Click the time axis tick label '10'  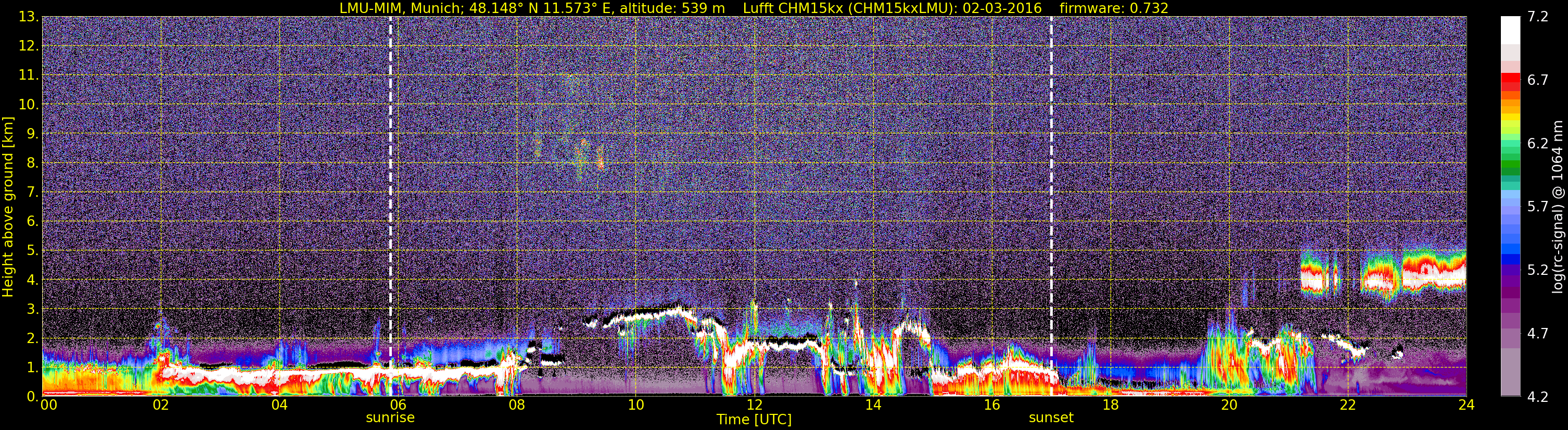[635, 405]
